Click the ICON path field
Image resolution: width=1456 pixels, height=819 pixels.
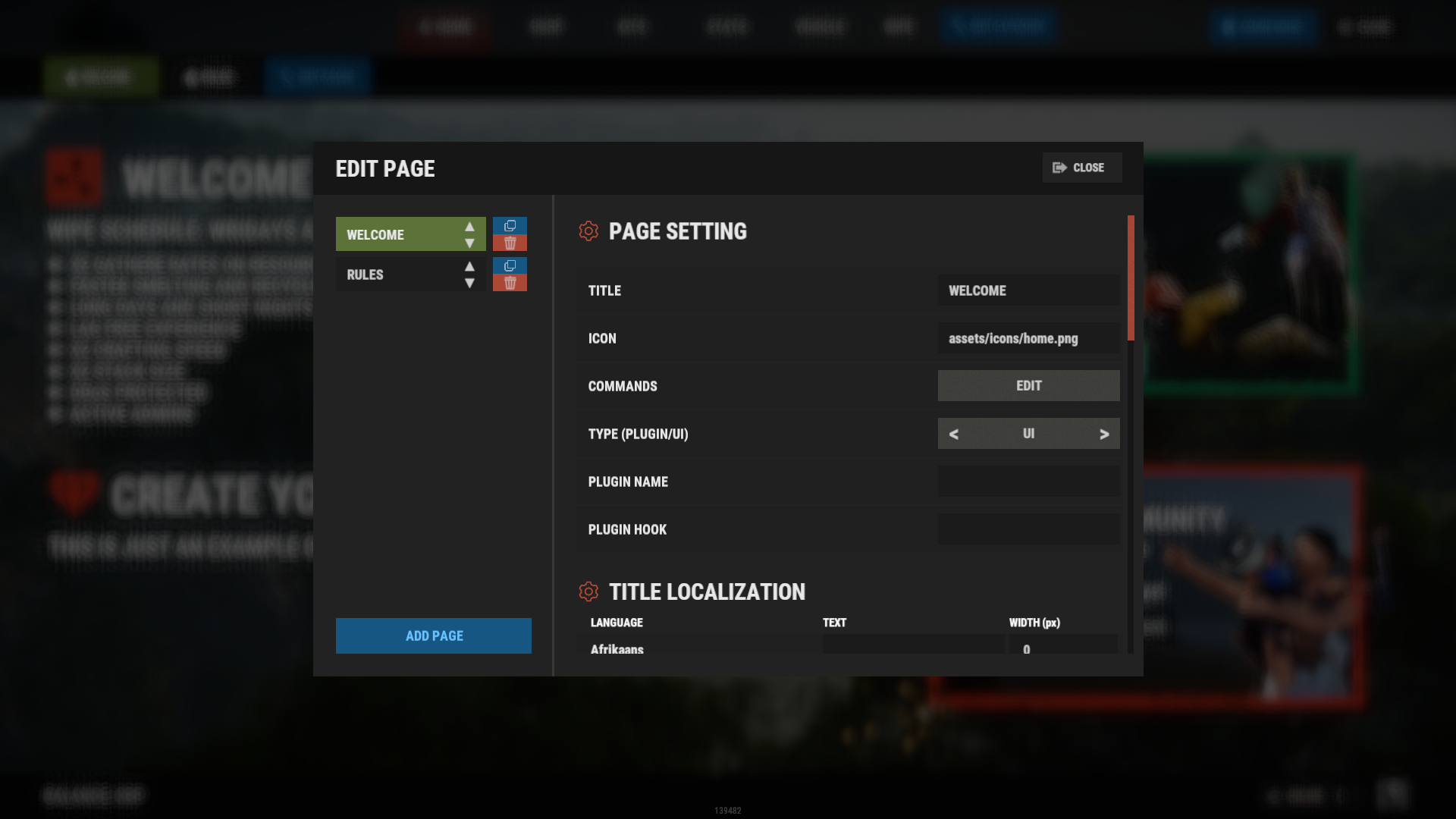point(1028,338)
